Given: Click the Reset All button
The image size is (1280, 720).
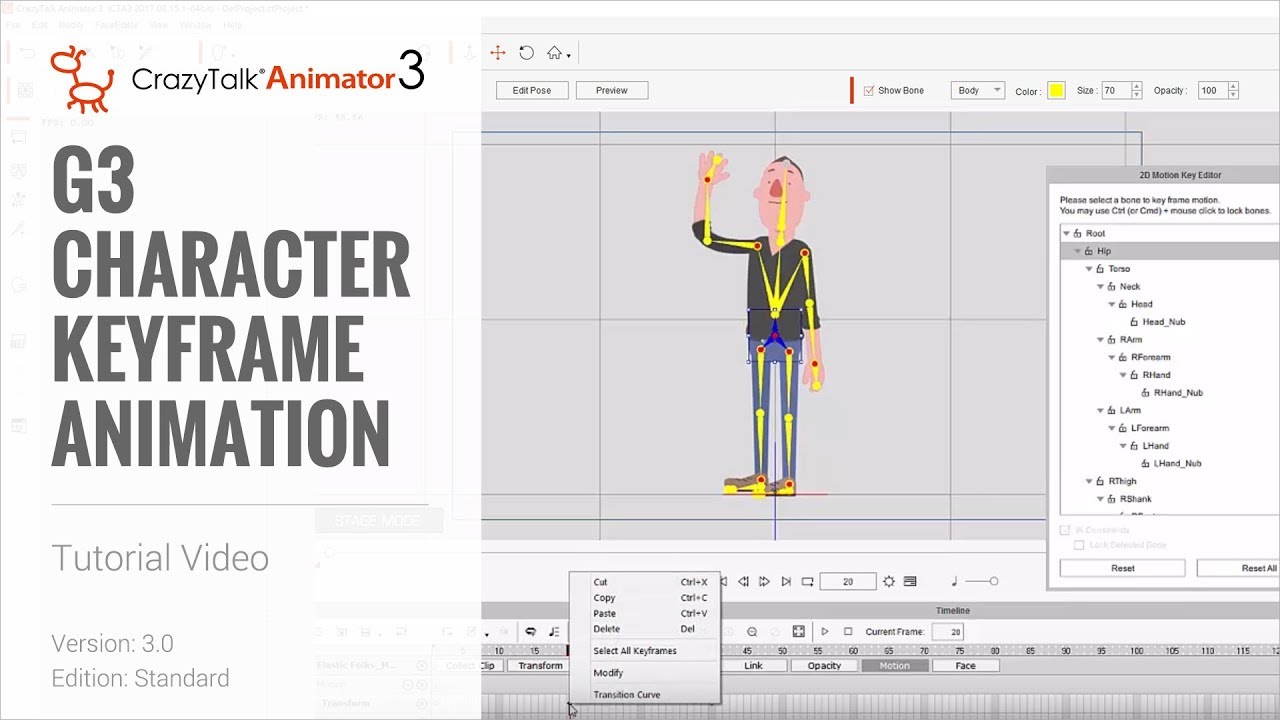Looking at the screenshot, I should (x=1238, y=568).
